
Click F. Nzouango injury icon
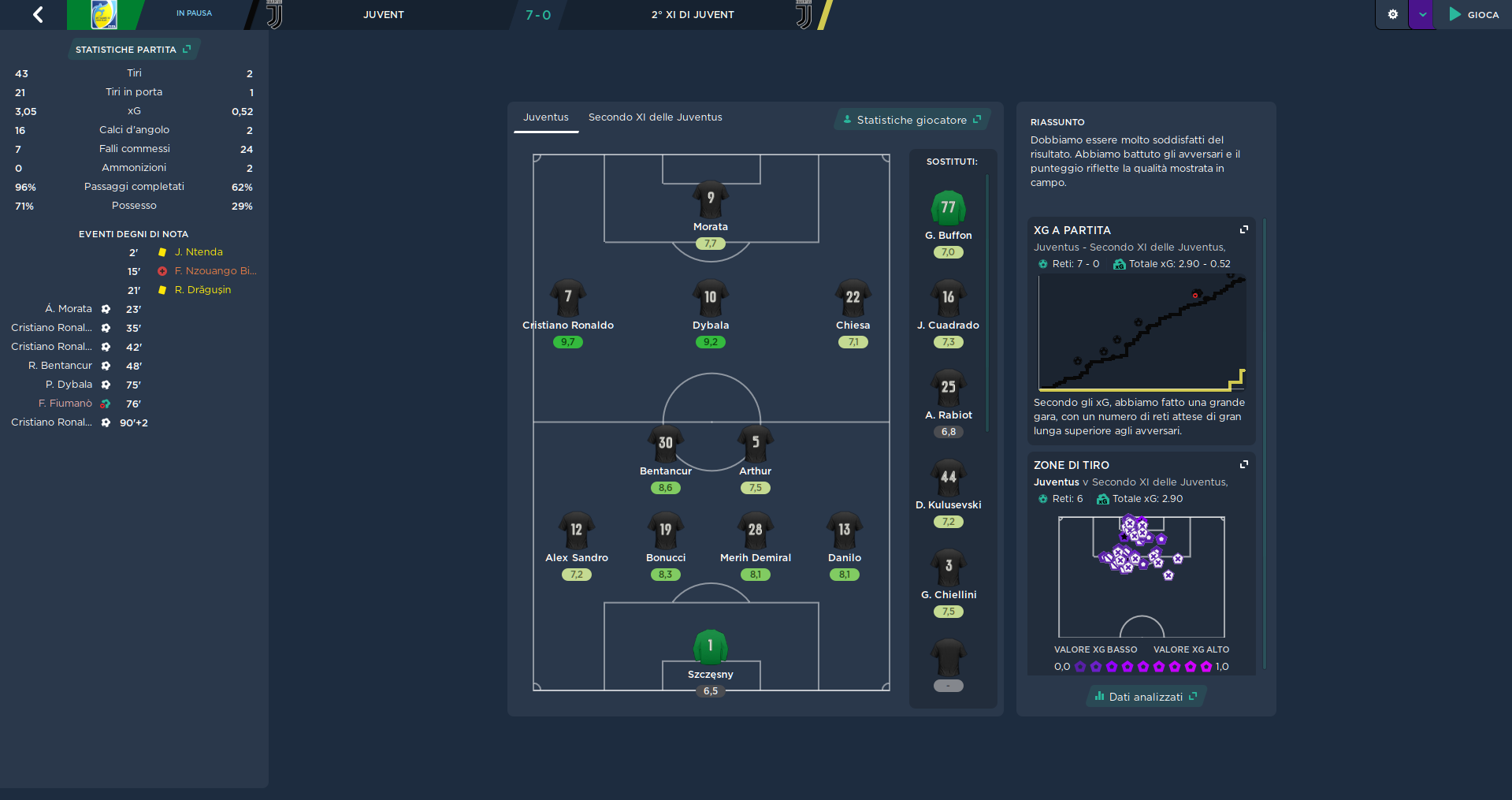[162, 271]
